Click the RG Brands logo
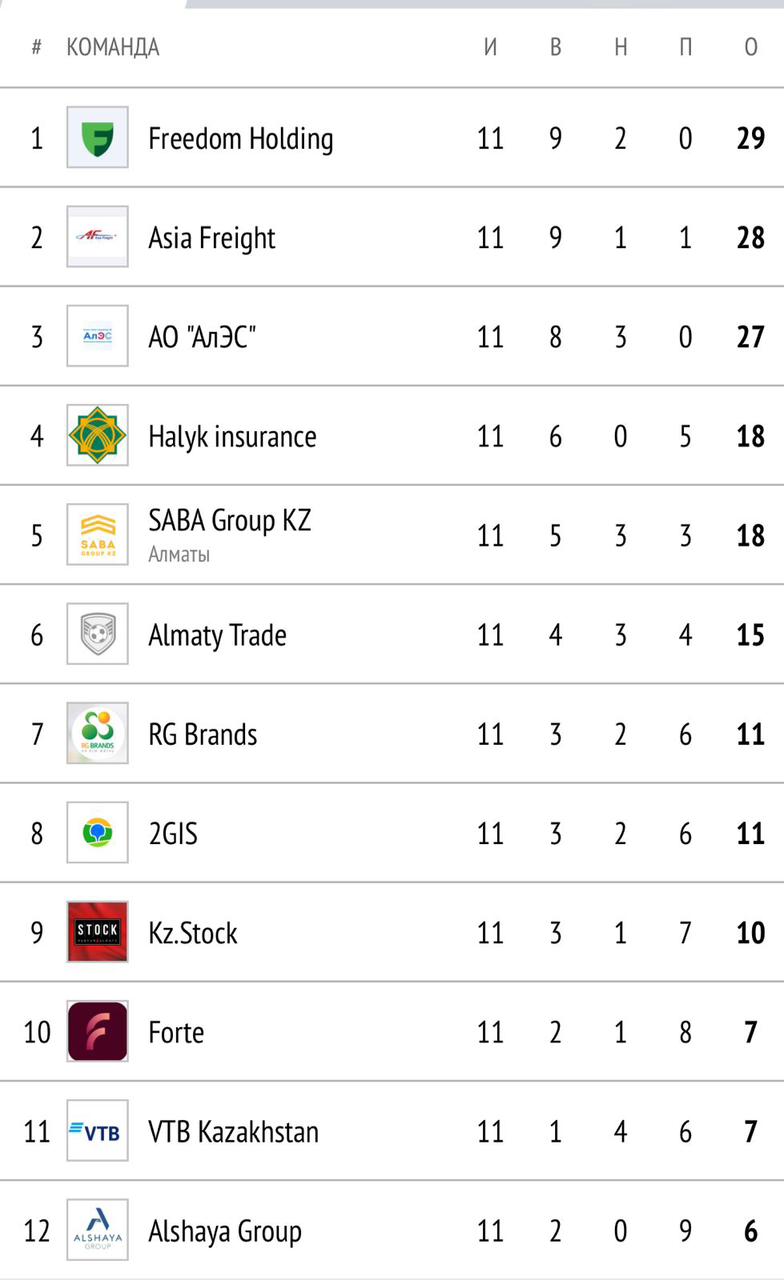 tap(97, 734)
